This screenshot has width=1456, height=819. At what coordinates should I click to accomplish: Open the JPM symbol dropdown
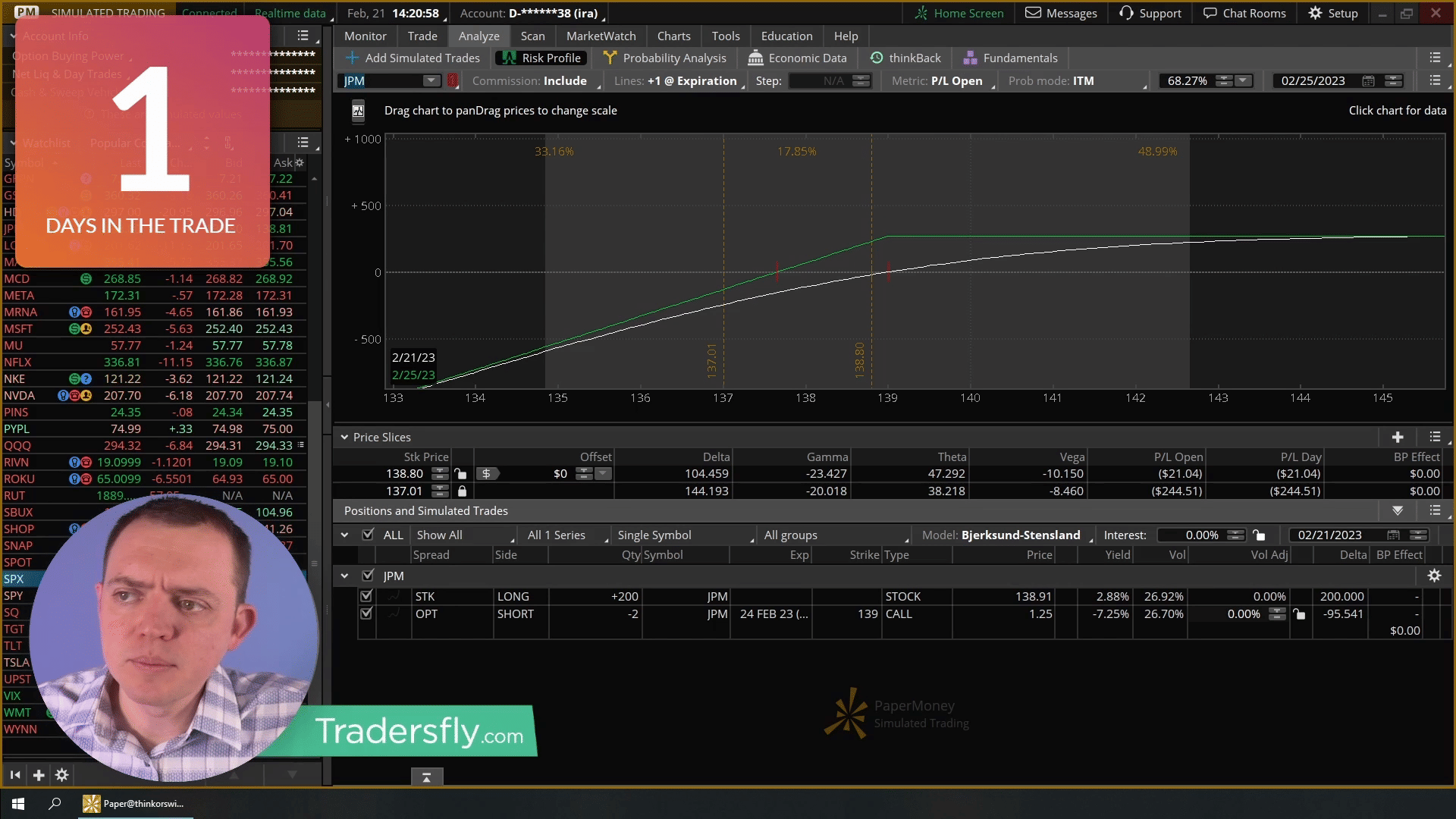pyautogui.click(x=430, y=80)
